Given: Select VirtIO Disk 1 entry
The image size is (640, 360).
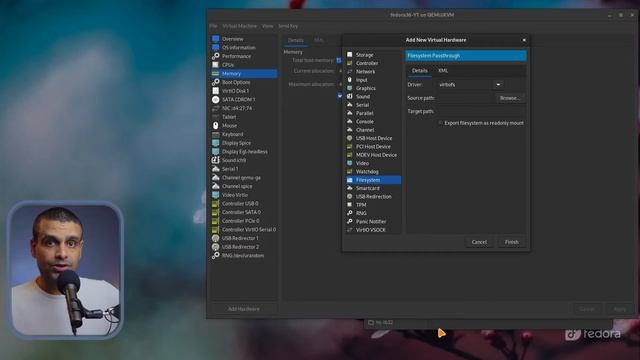Looking at the screenshot, I should pos(244,91).
